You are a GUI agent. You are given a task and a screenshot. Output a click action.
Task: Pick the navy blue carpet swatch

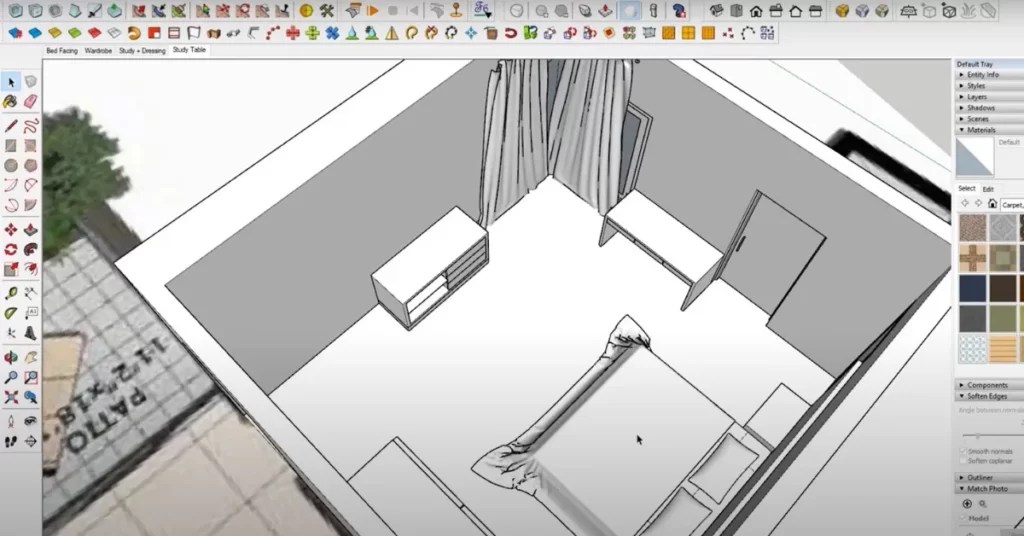972,288
